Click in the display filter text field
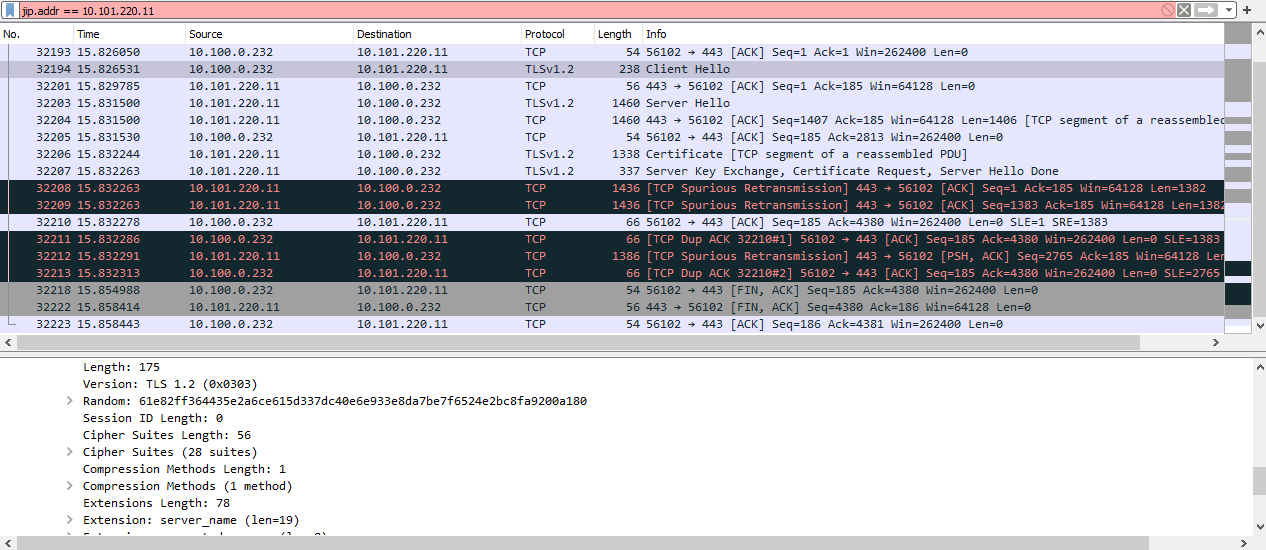Viewport: 1266px width, 550px height. 590,9
